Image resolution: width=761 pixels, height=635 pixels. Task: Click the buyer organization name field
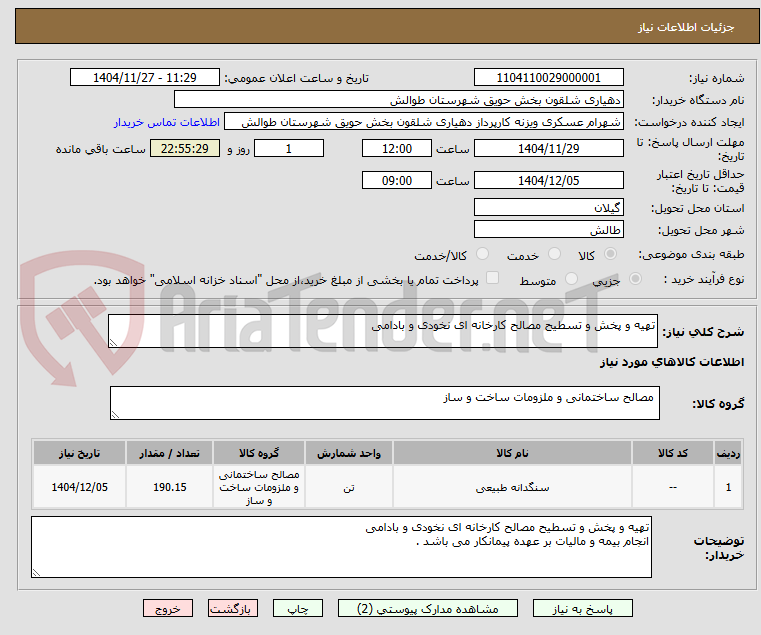tap(398, 100)
